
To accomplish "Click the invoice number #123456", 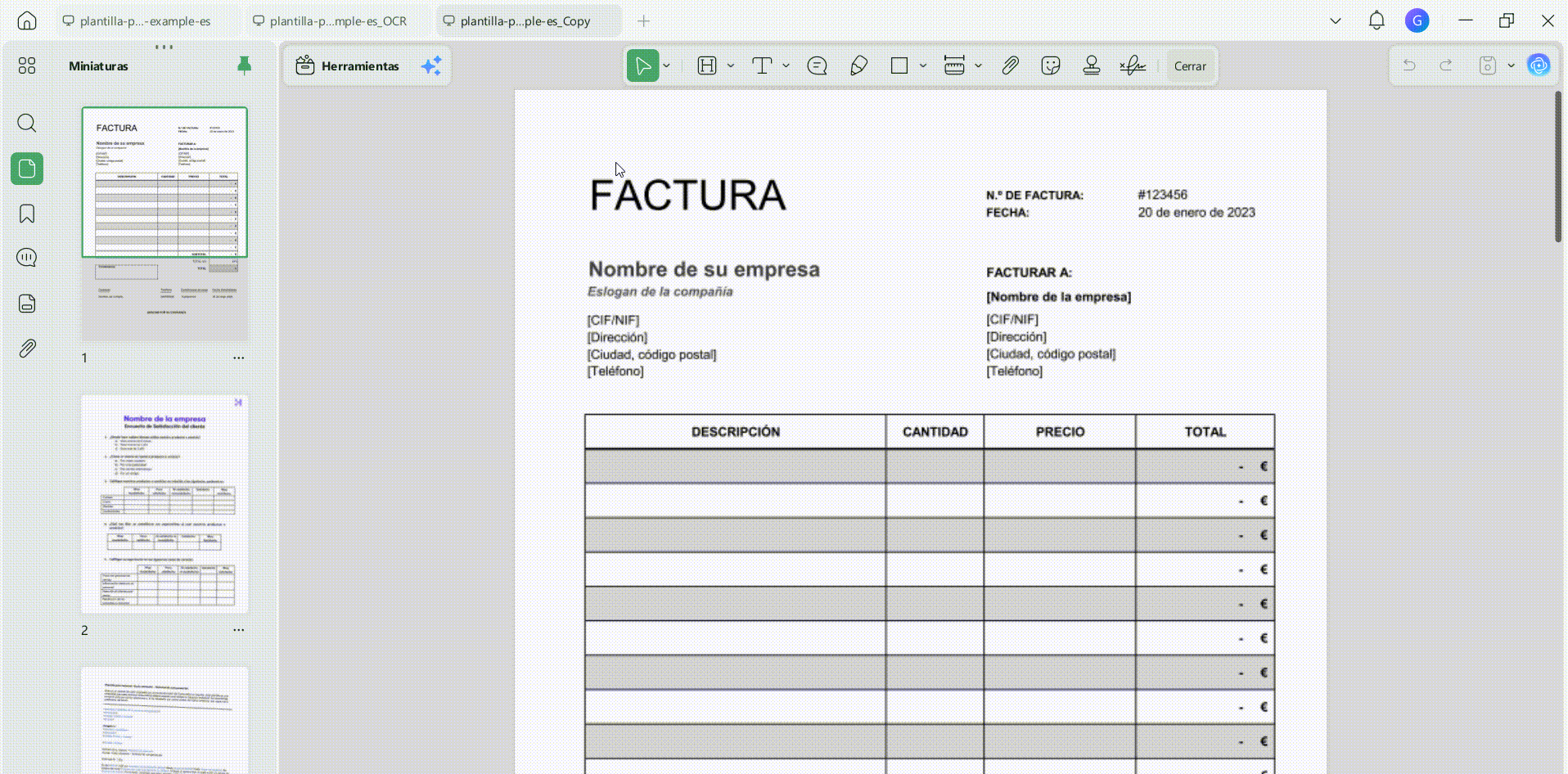I will pos(1162,195).
